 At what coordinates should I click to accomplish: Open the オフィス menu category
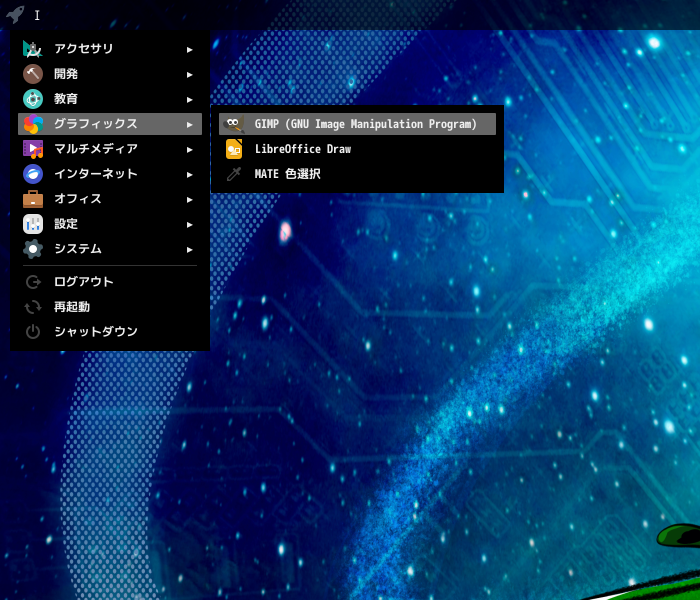pyautogui.click(x=110, y=199)
